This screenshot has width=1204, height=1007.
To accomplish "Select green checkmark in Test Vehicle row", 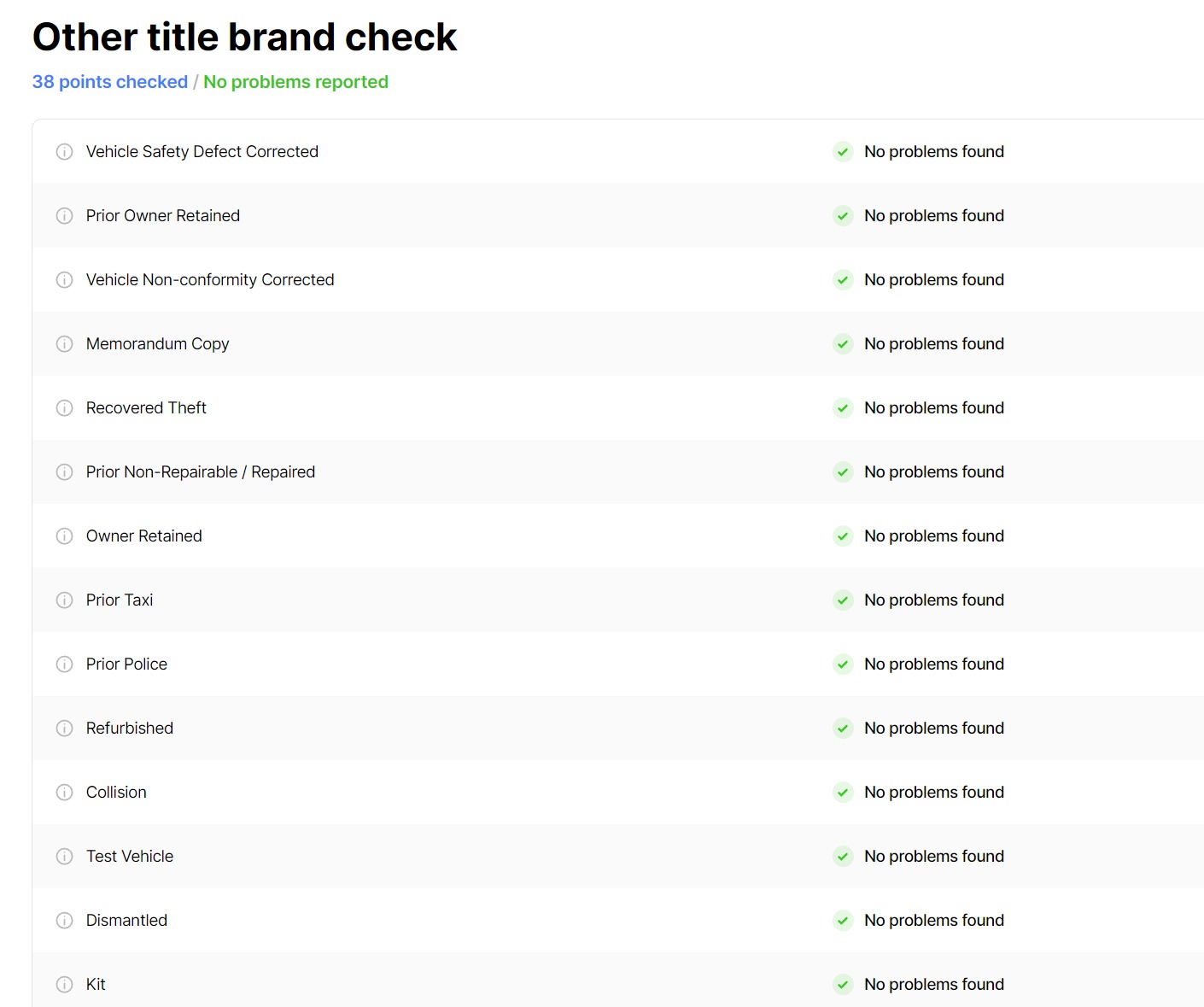I will (x=843, y=857).
